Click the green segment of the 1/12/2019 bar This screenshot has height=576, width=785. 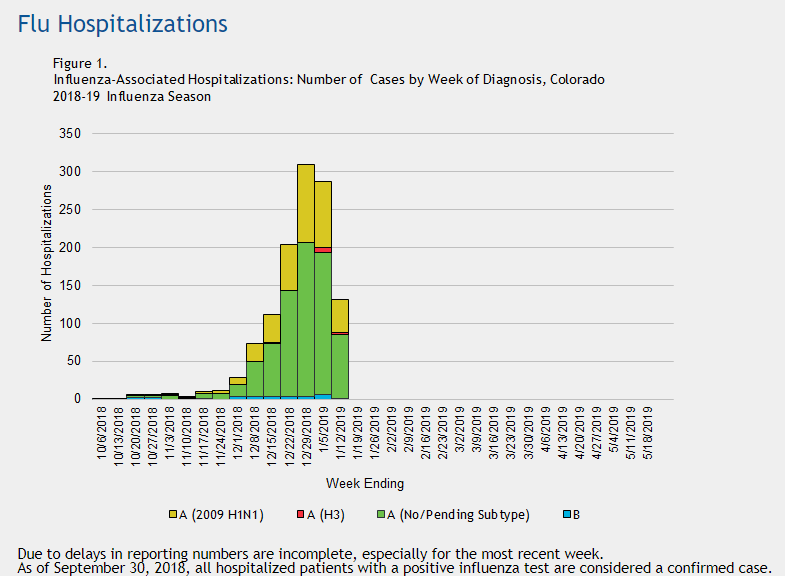340,365
